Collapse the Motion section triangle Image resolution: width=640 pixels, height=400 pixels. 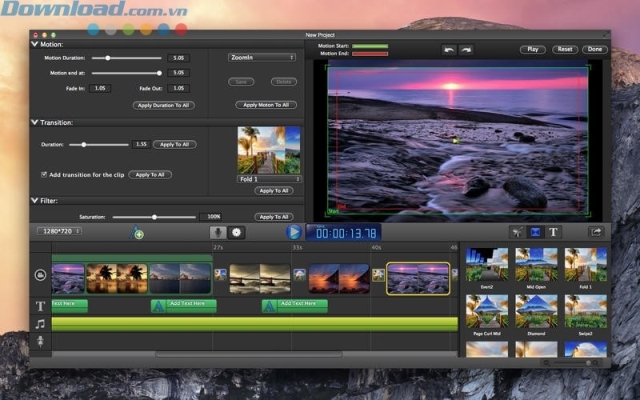[35, 45]
